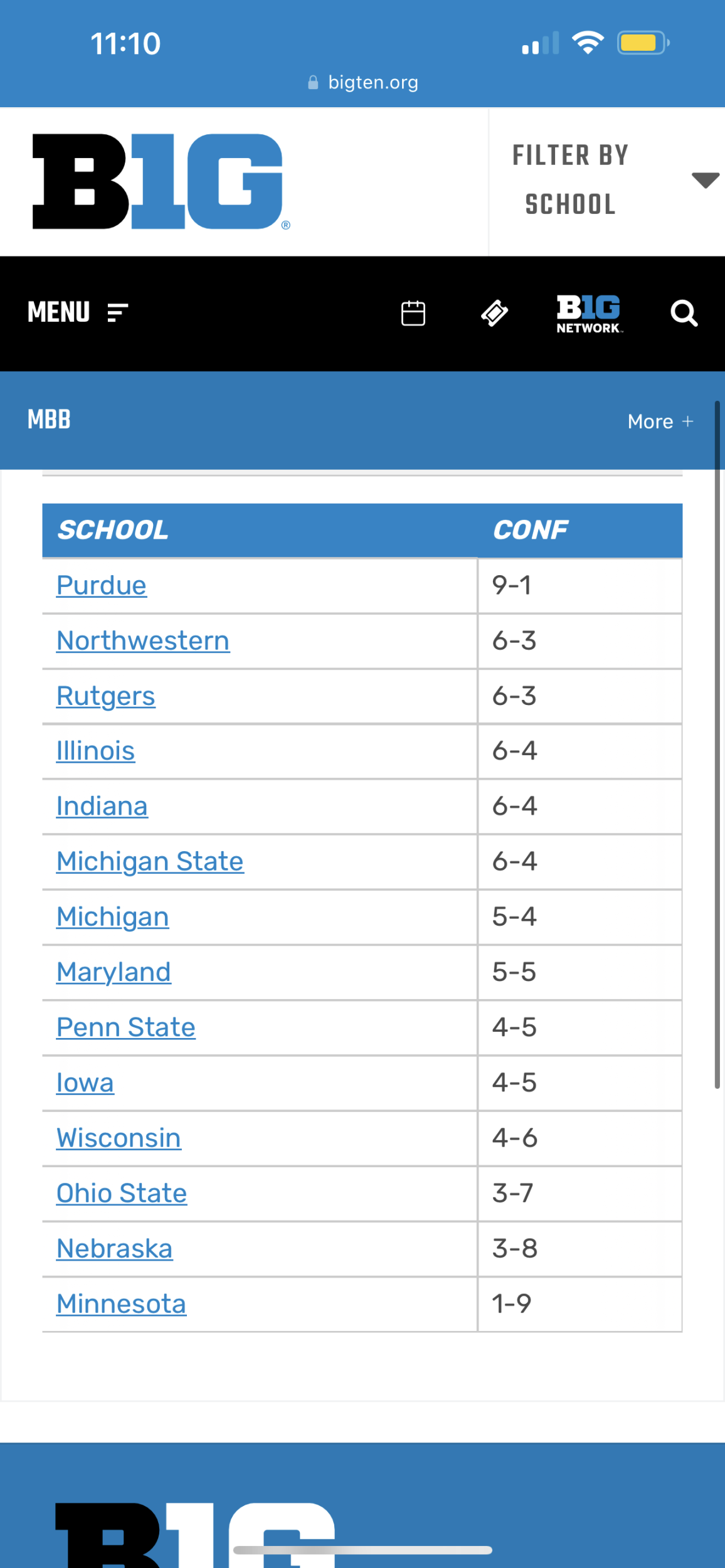Tap the Big Ten logo header
Viewport: 725px width, 1568px height.
coord(161,181)
